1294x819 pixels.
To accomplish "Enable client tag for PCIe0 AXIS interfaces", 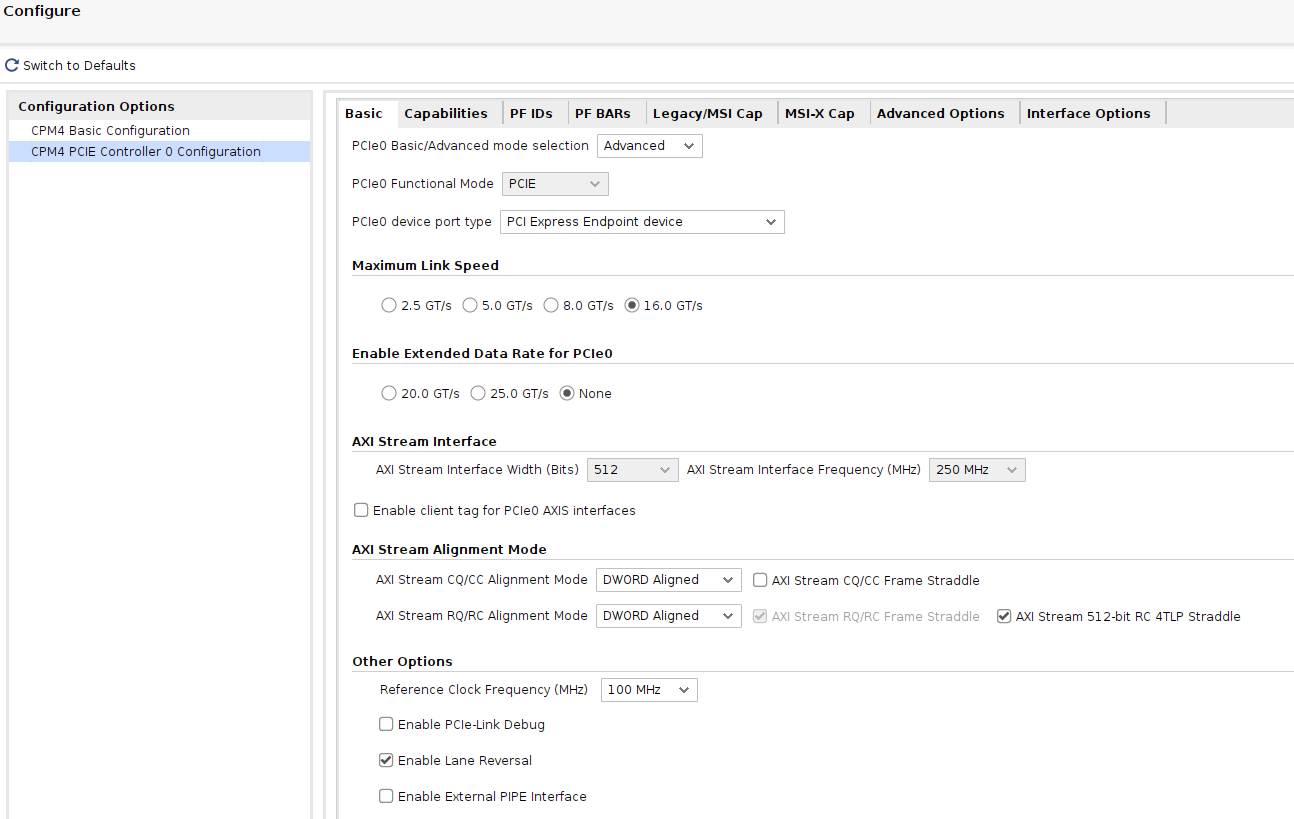I will pos(361,510).
